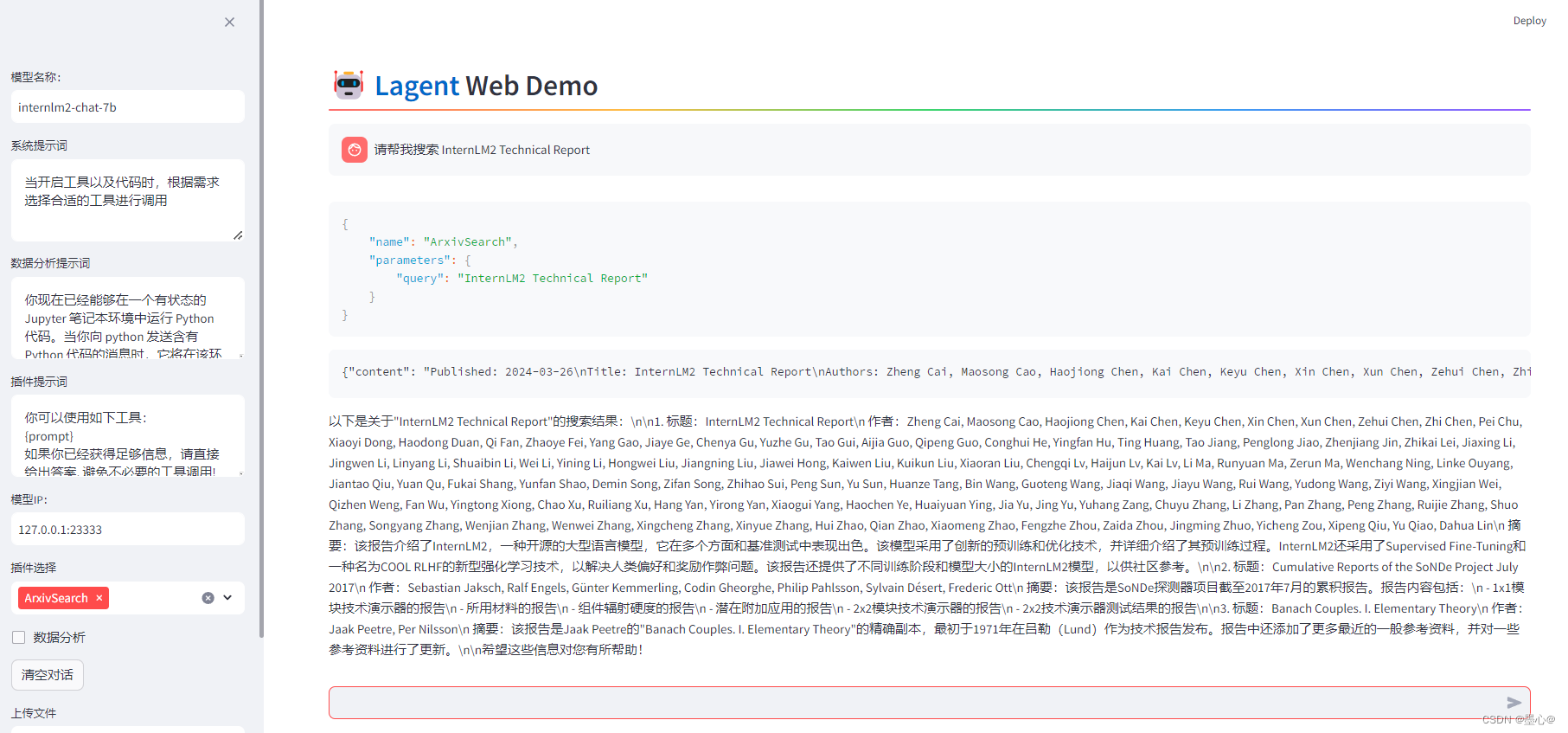Viewport: 1568px width, 733px height.
Task: Click the sidebar vertical scrollbar
Action: click(x=261, y=320)
